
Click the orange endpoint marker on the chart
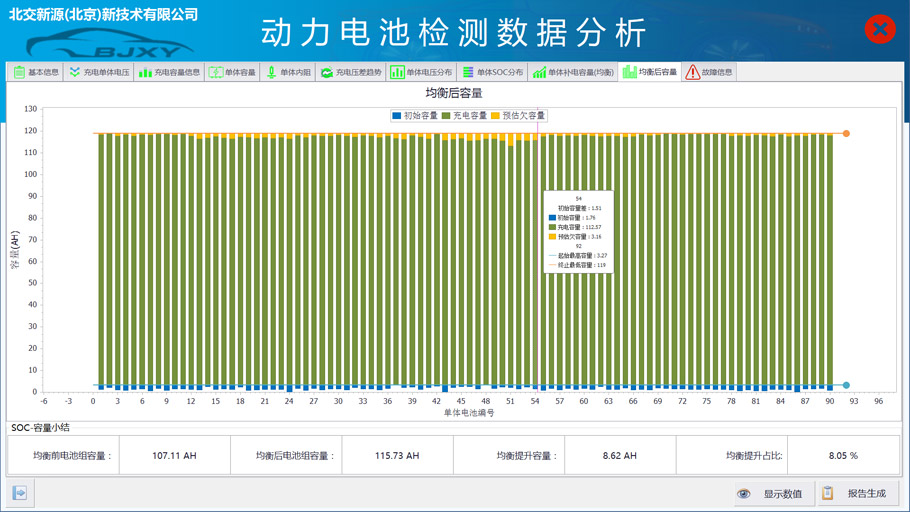pyautogui.click(x=846, y=133)
